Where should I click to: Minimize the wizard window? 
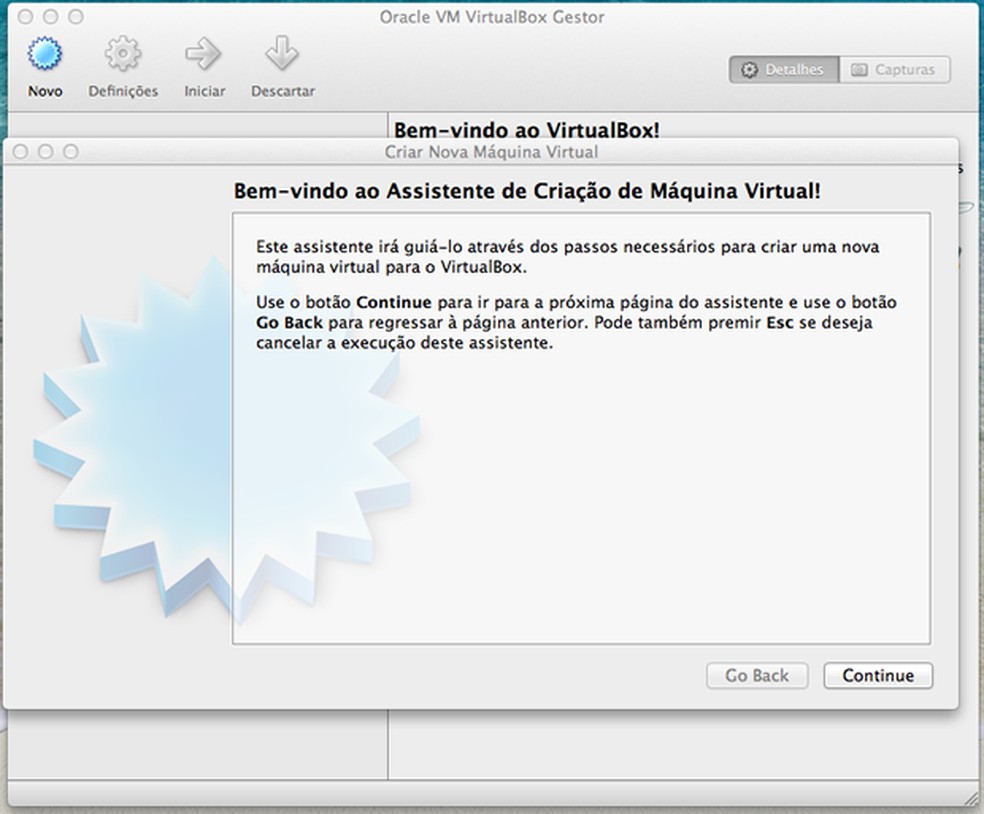[45, 152]
